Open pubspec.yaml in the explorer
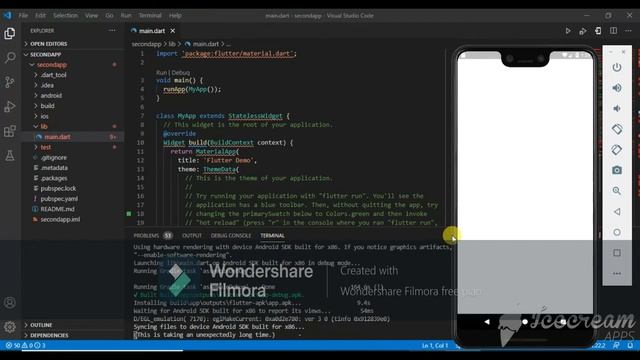This screenshot has height=360, width=640. tap(59, 199)
